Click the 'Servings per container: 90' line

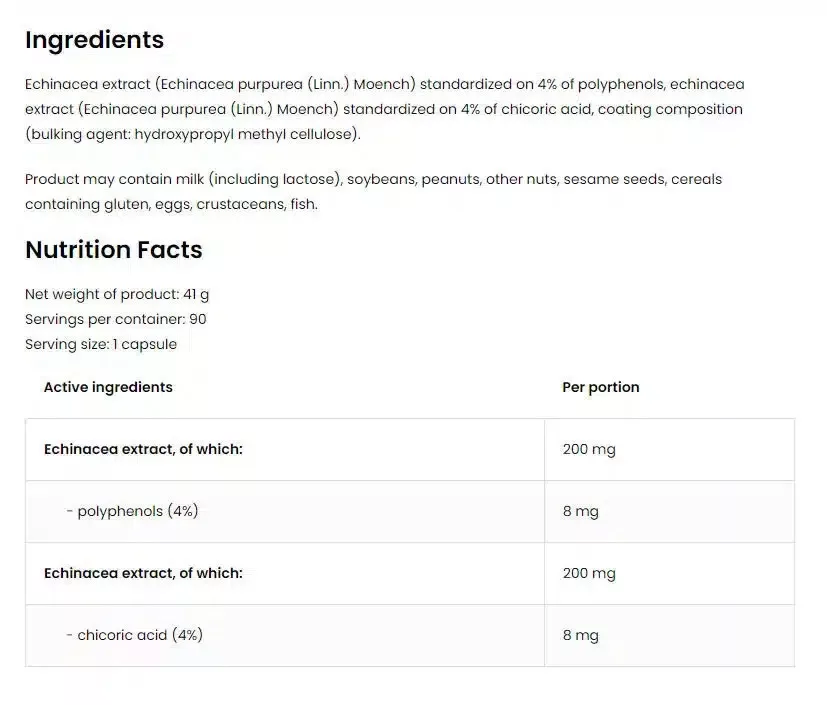(x=116, y=319)
